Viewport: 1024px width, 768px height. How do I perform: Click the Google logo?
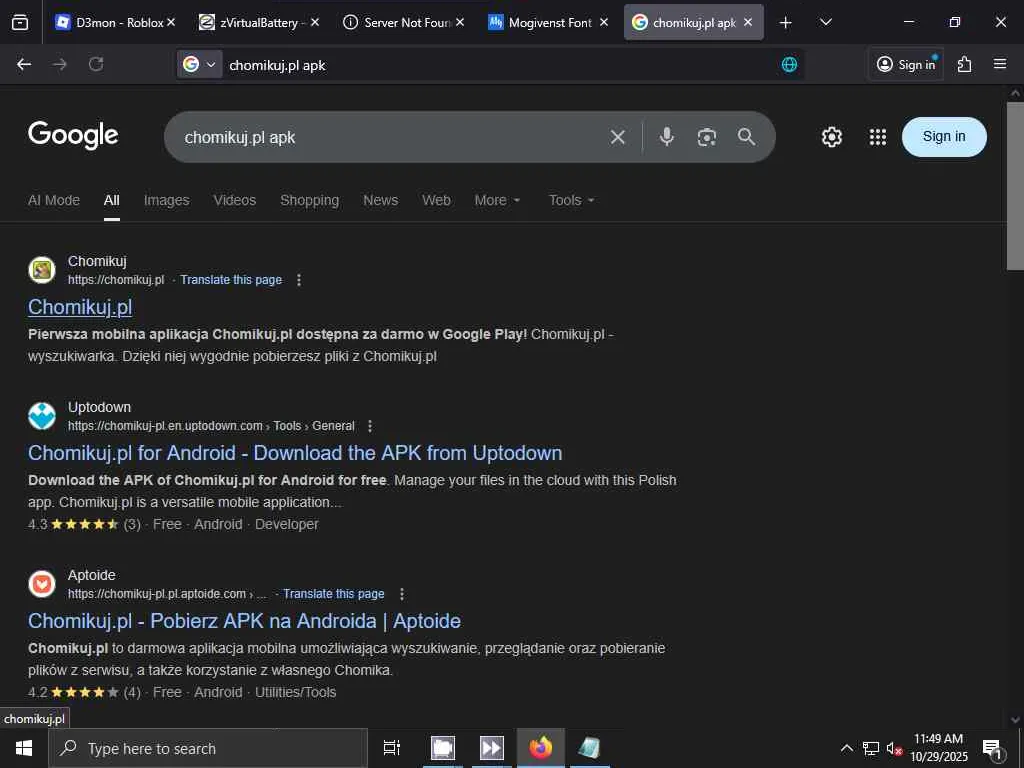[73, 135]
